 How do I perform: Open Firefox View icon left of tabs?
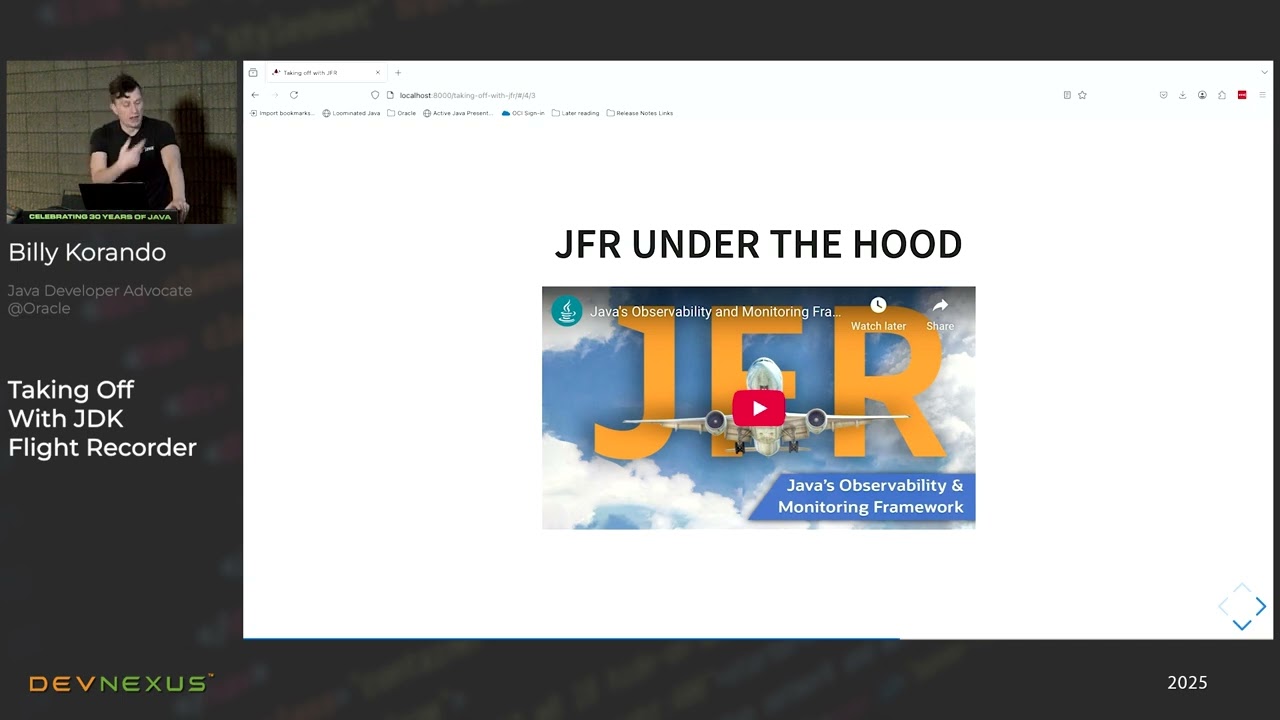tap(253, 72)
